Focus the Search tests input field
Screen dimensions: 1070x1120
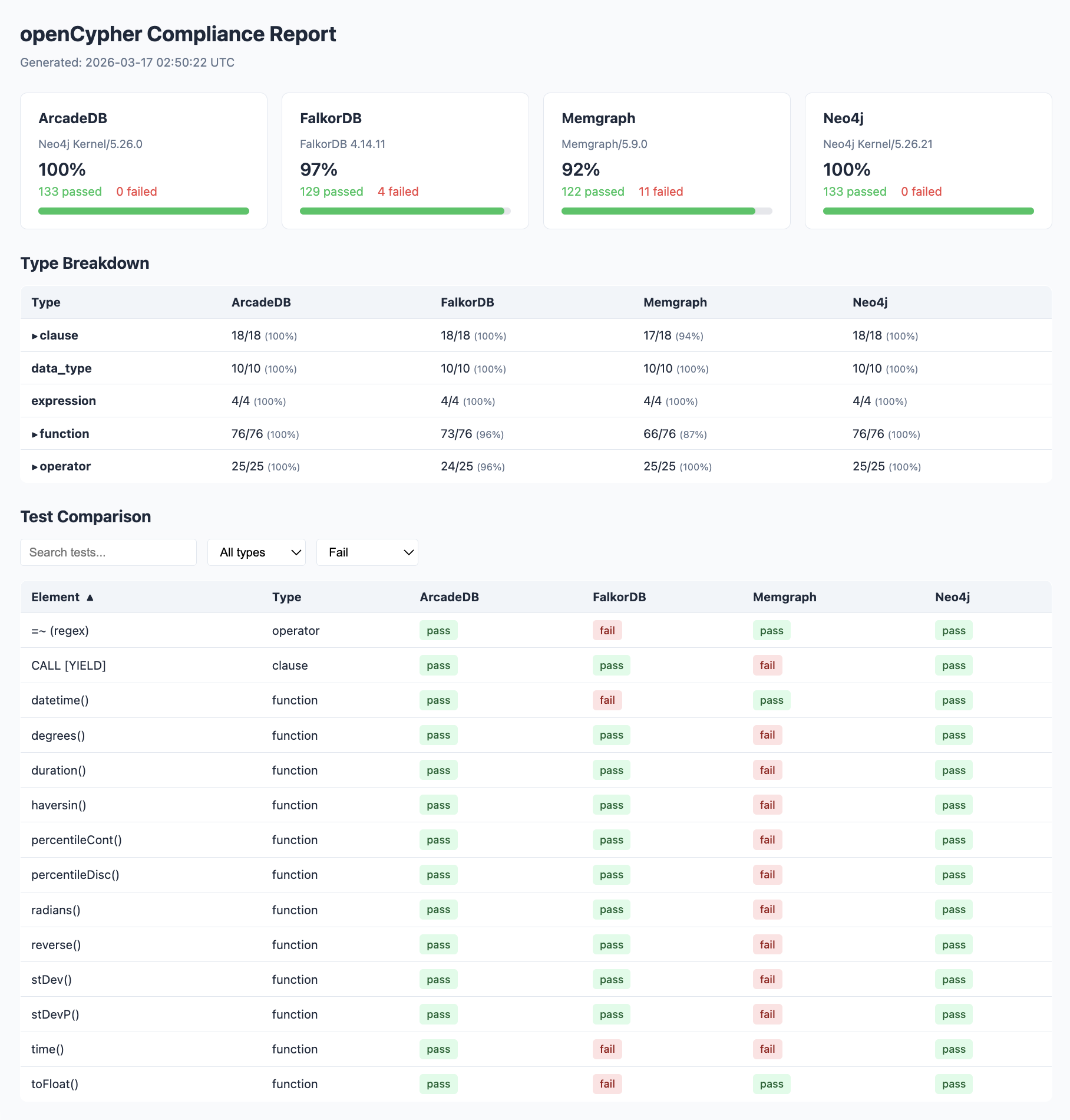coord(108,552)
